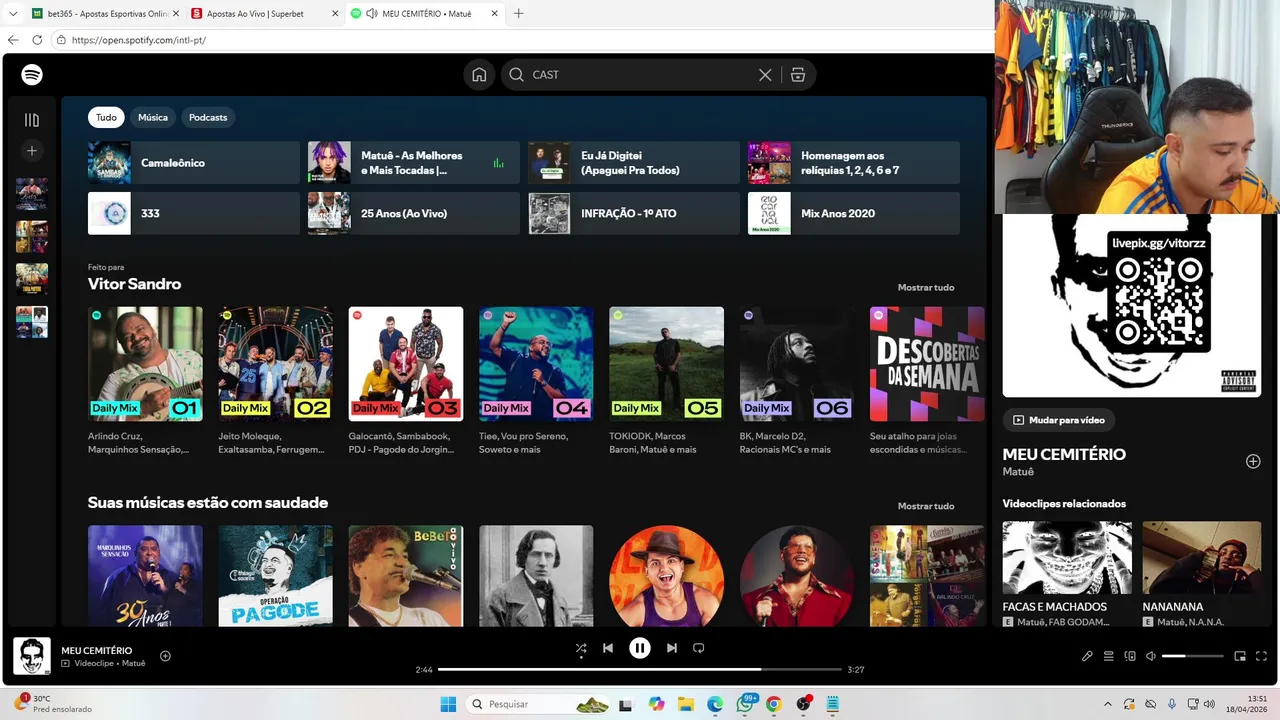Open Matuê - As Melhores playlist card
This screenshot has width=1280, height=720.
point(414,162)
